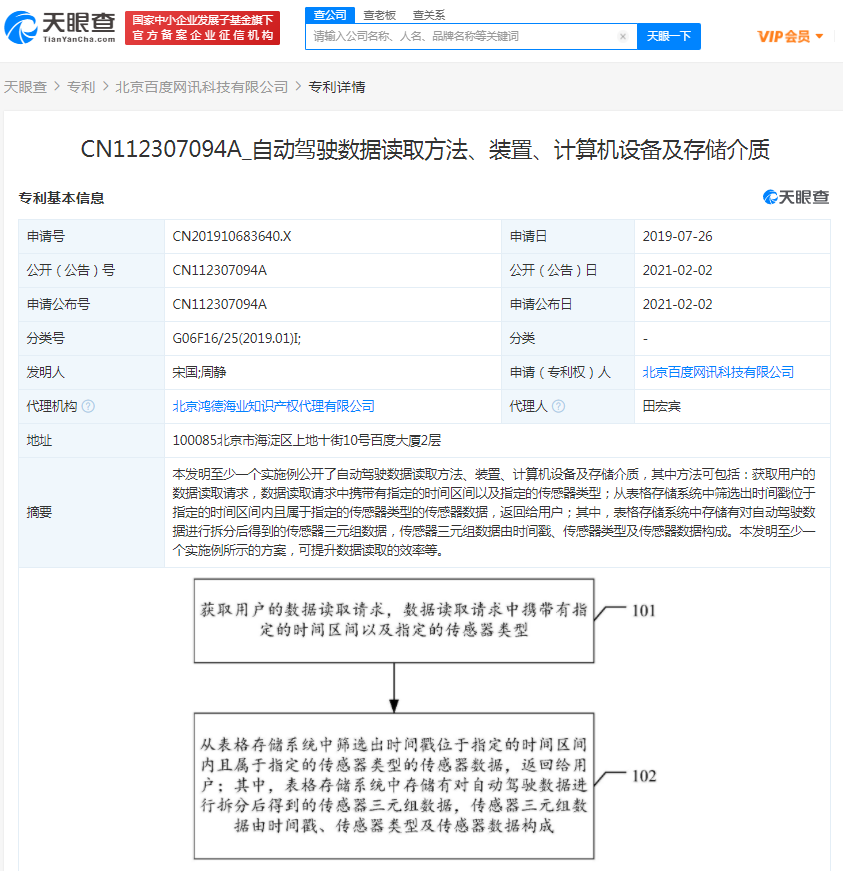Go to 天眼查 home via breadcrumb

coord(26,87)
